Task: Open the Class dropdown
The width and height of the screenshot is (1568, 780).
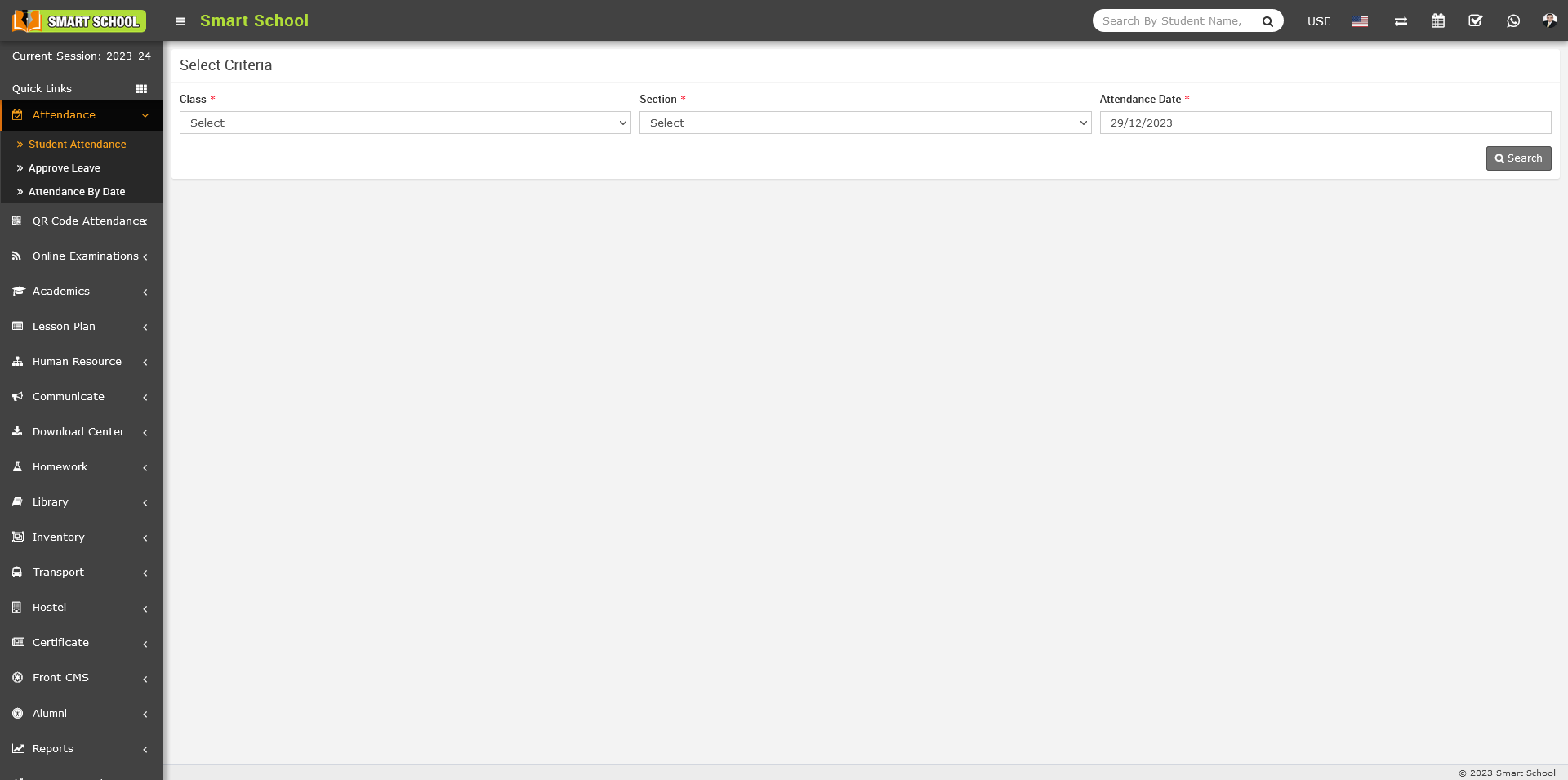Action: 404,123
